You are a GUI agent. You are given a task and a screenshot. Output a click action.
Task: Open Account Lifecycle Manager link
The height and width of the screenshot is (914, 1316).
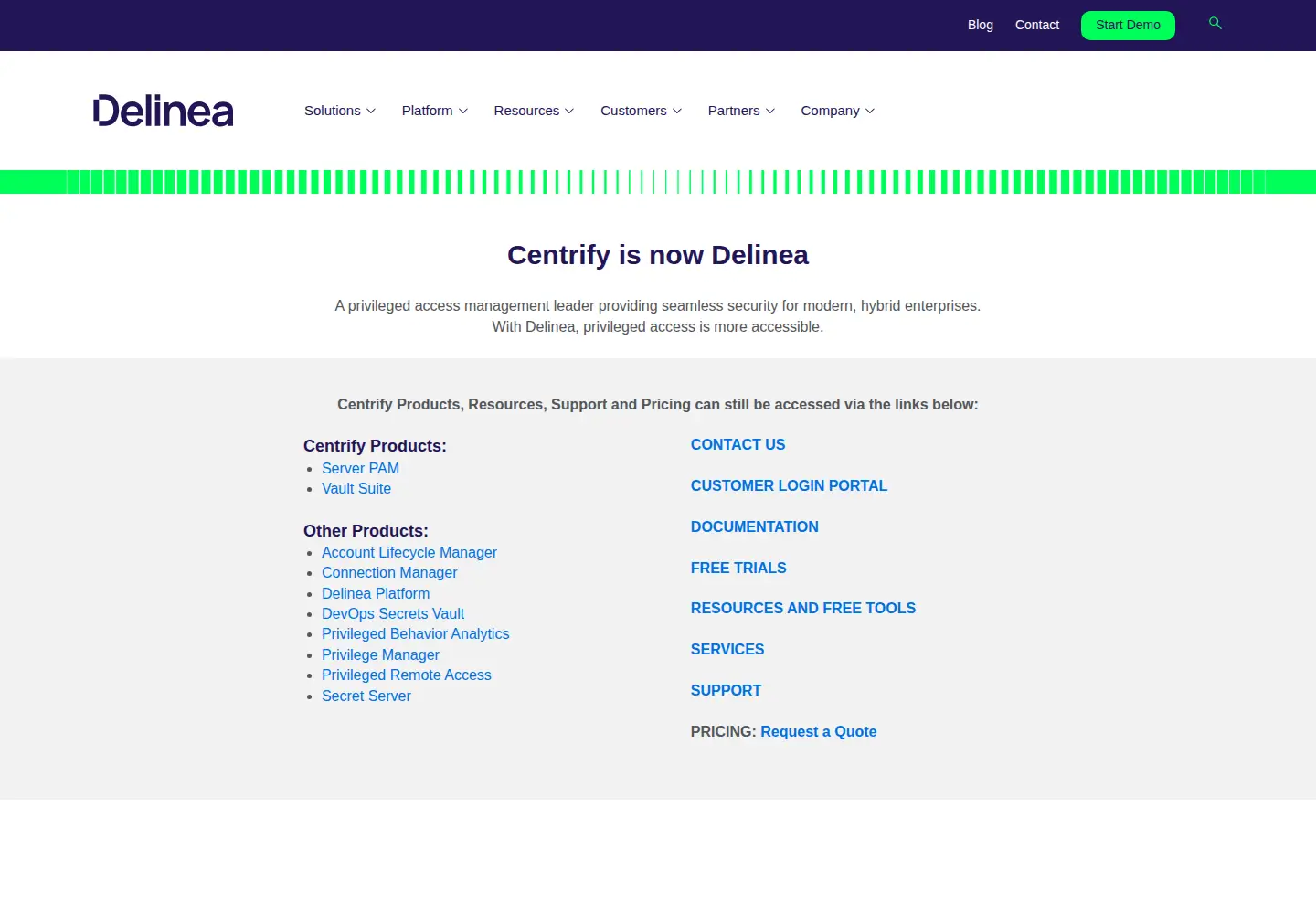(409, 553)
